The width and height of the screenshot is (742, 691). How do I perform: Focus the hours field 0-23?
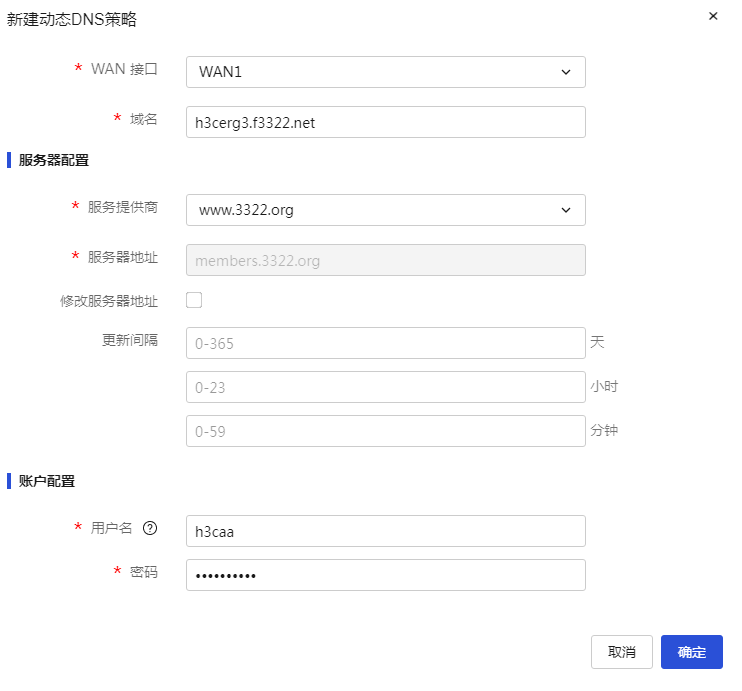(x=386, y=387)
